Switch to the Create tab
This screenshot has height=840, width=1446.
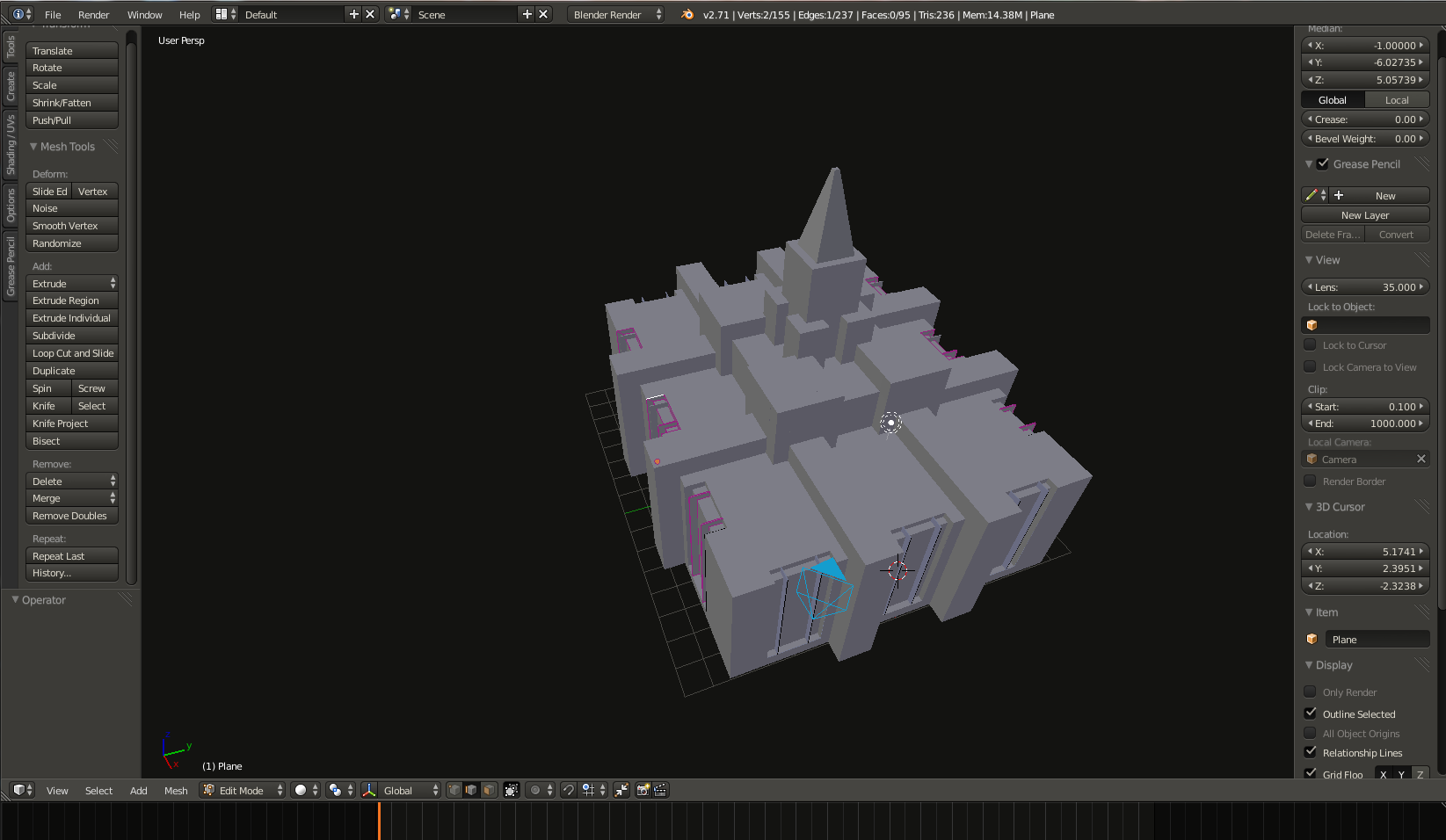click(11, 86)
